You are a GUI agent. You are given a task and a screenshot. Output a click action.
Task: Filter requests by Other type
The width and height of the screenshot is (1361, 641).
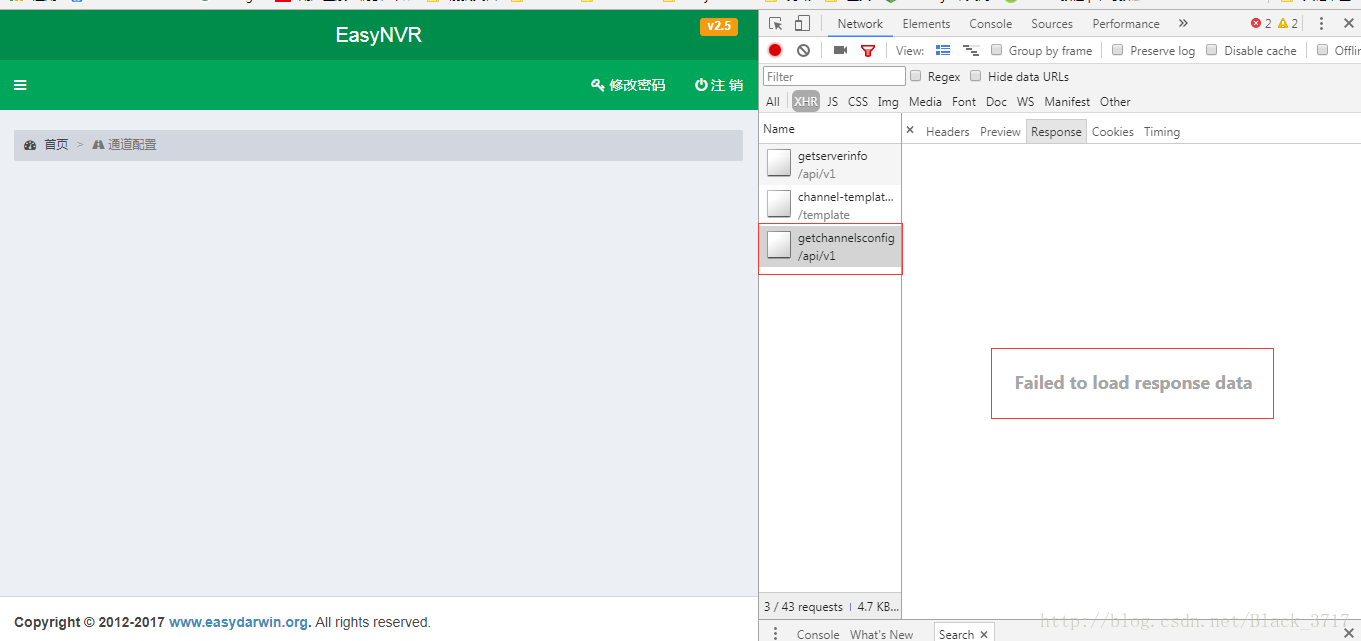pos(1115,102)
